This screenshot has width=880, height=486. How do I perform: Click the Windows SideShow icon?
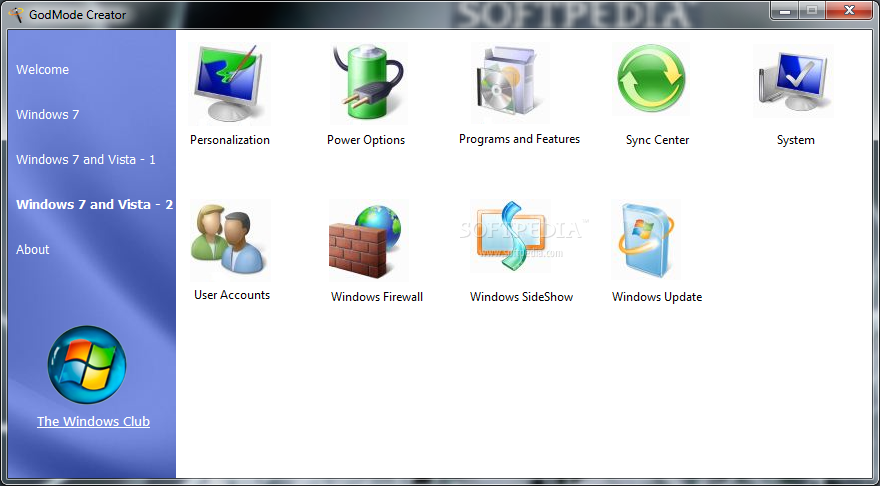[511, 237]
